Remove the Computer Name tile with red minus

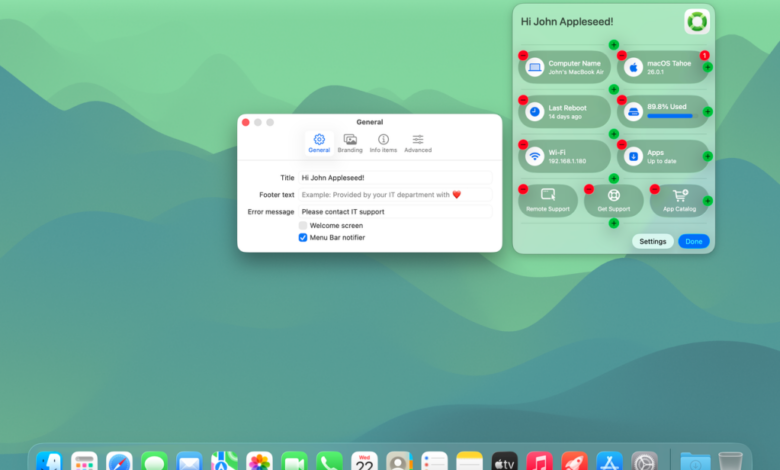pyautogui.click(x=522, y=56)
